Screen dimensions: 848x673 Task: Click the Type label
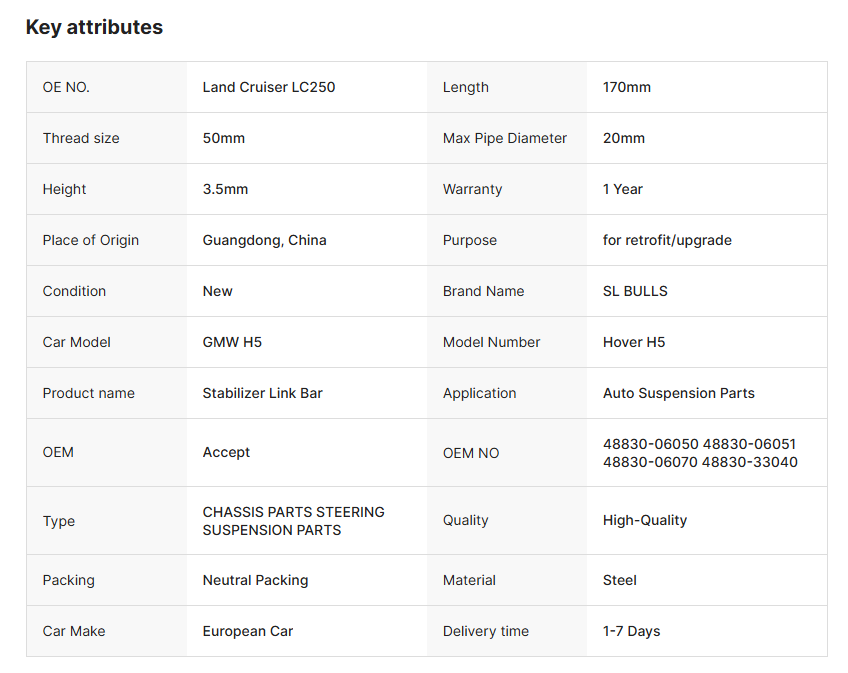[x=58, y=521]
